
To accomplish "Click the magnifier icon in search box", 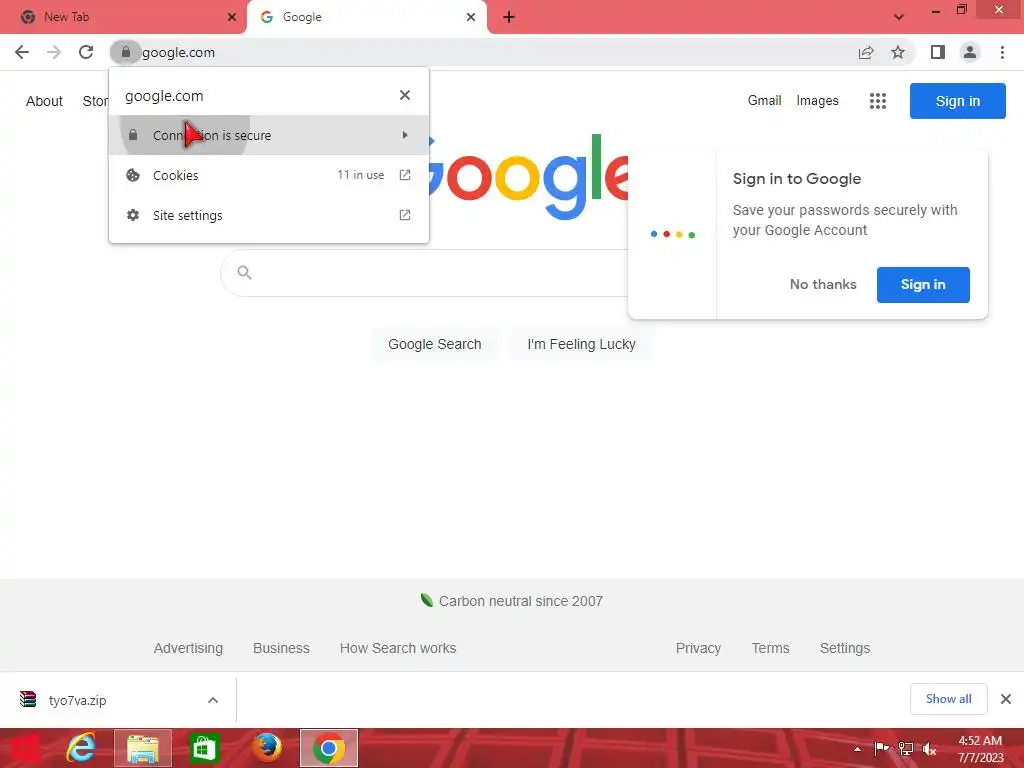I will 244,272.
